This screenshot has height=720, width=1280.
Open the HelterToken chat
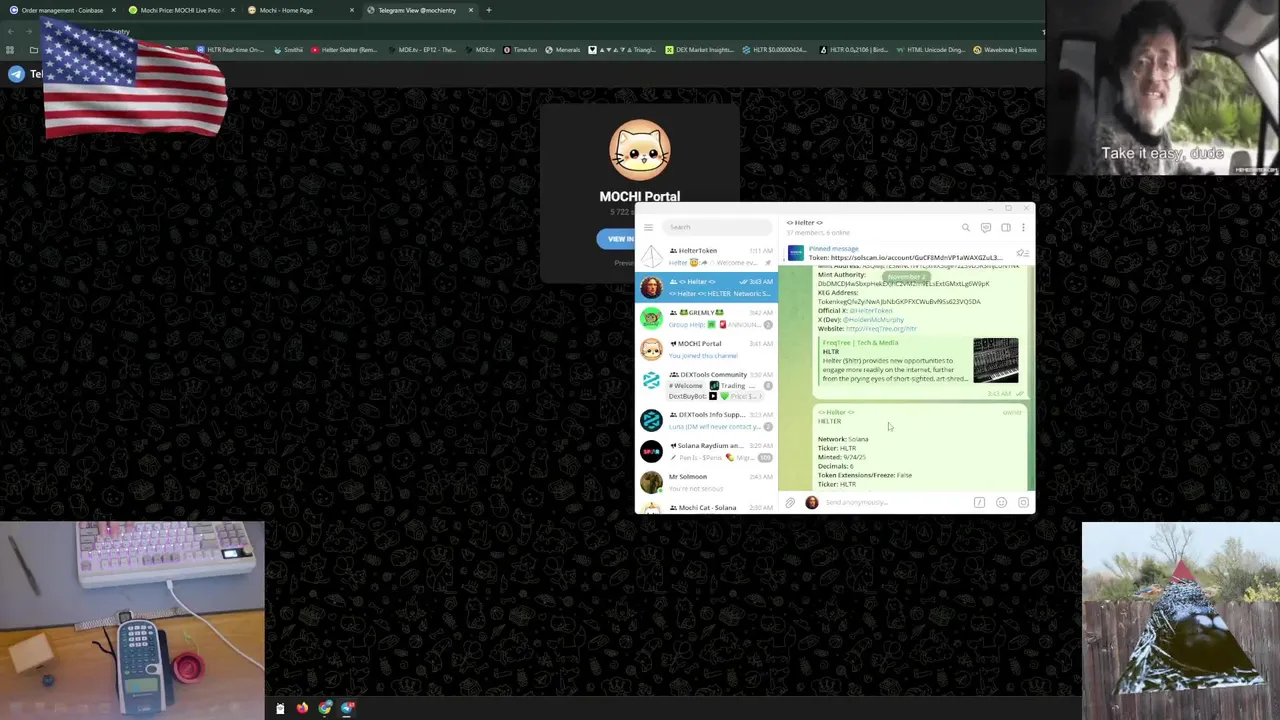click(706, 256)
